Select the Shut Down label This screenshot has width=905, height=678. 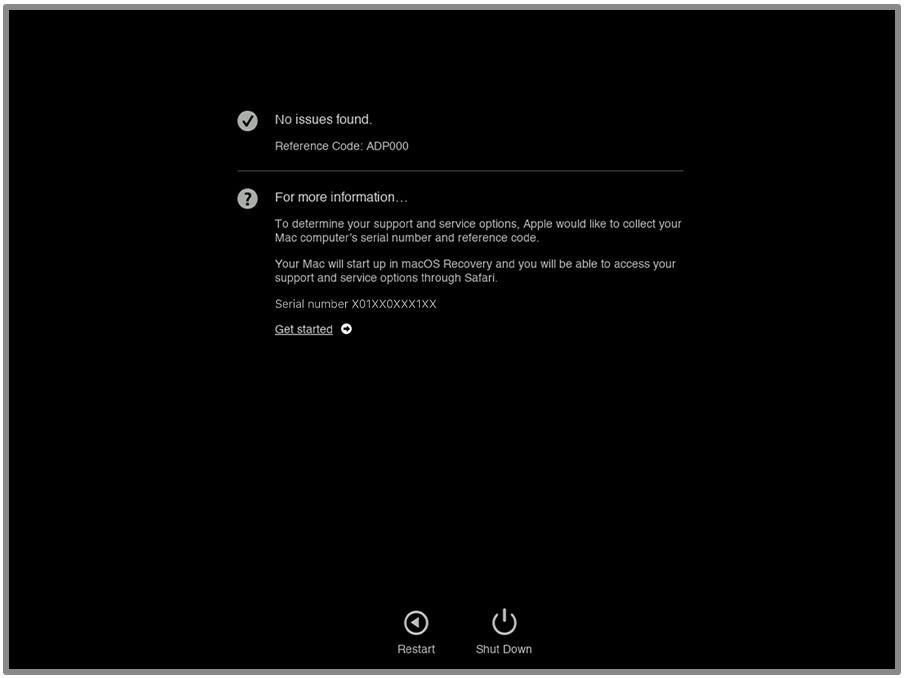click(504, 649)
